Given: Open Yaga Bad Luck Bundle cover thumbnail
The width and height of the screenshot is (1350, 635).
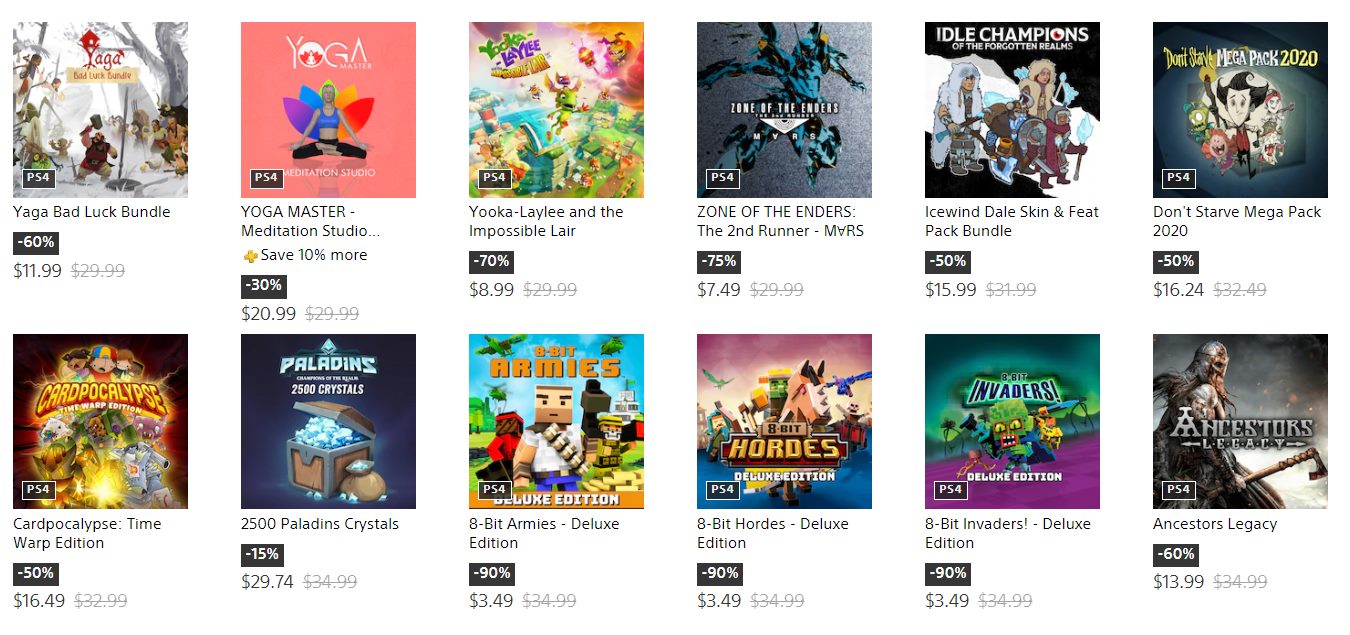Looking at the screenshot, I should (x=100, y=110).
